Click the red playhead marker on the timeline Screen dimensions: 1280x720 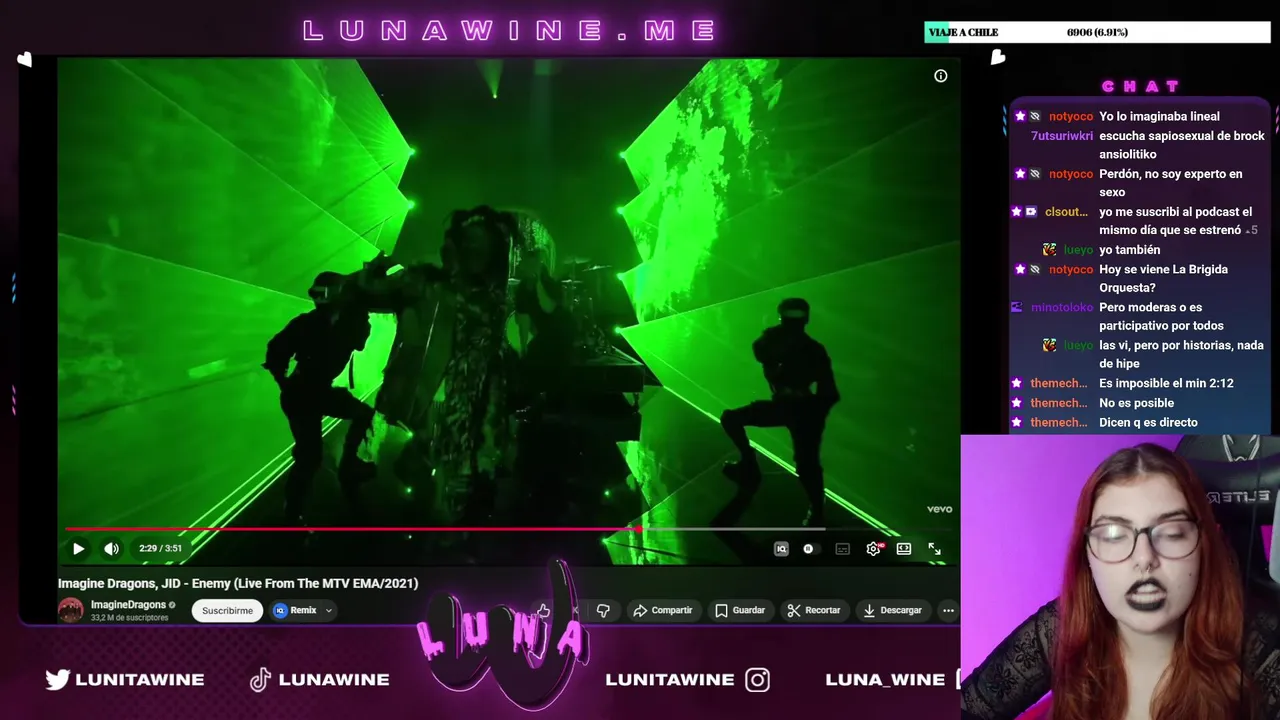[x=638, y=528]
